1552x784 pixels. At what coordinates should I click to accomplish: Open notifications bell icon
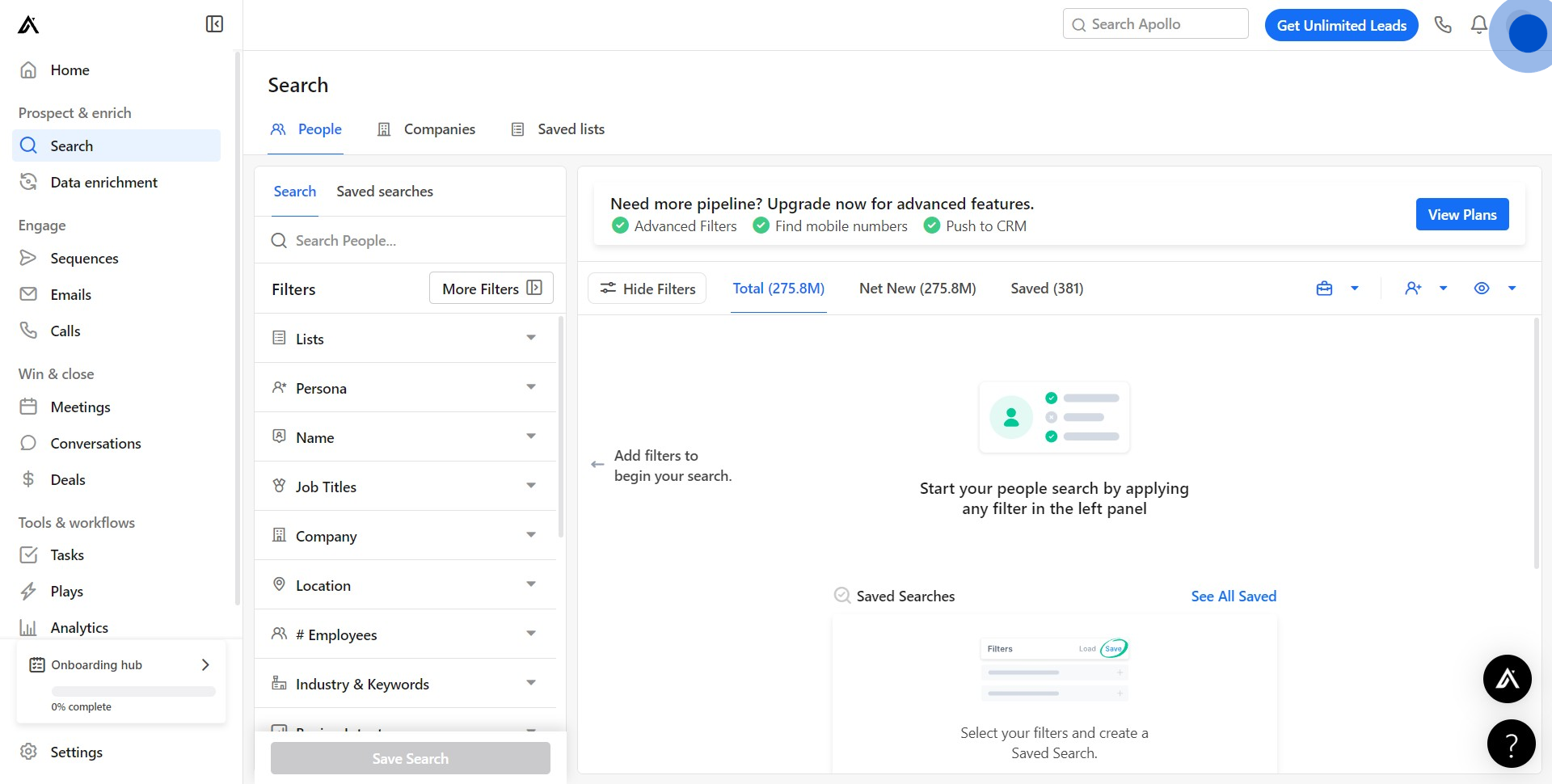click(x=1478, y=25)
